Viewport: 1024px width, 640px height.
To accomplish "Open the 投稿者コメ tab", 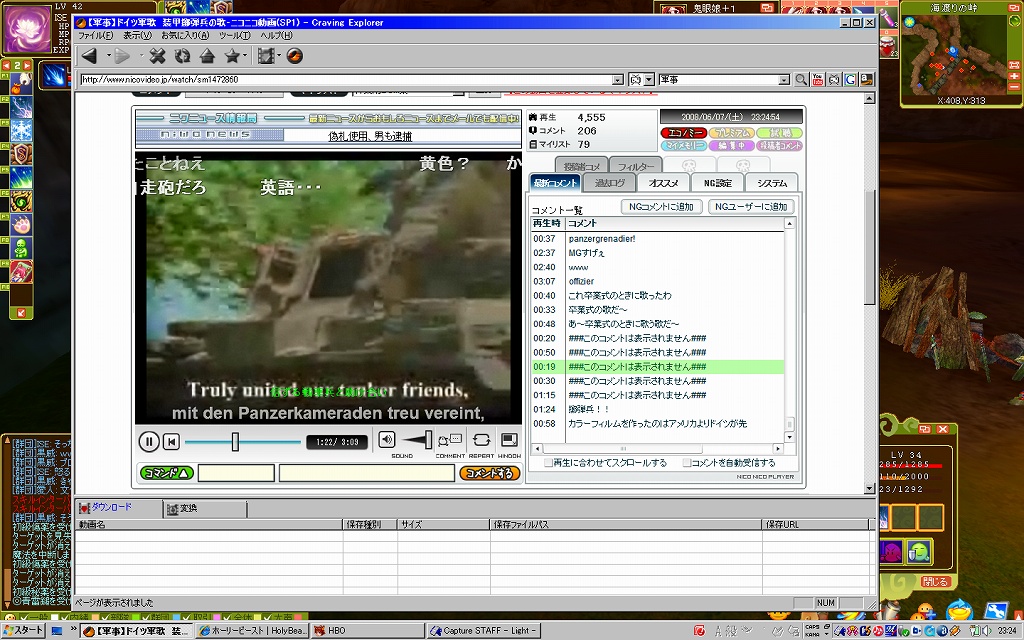I will coord(582,167).
